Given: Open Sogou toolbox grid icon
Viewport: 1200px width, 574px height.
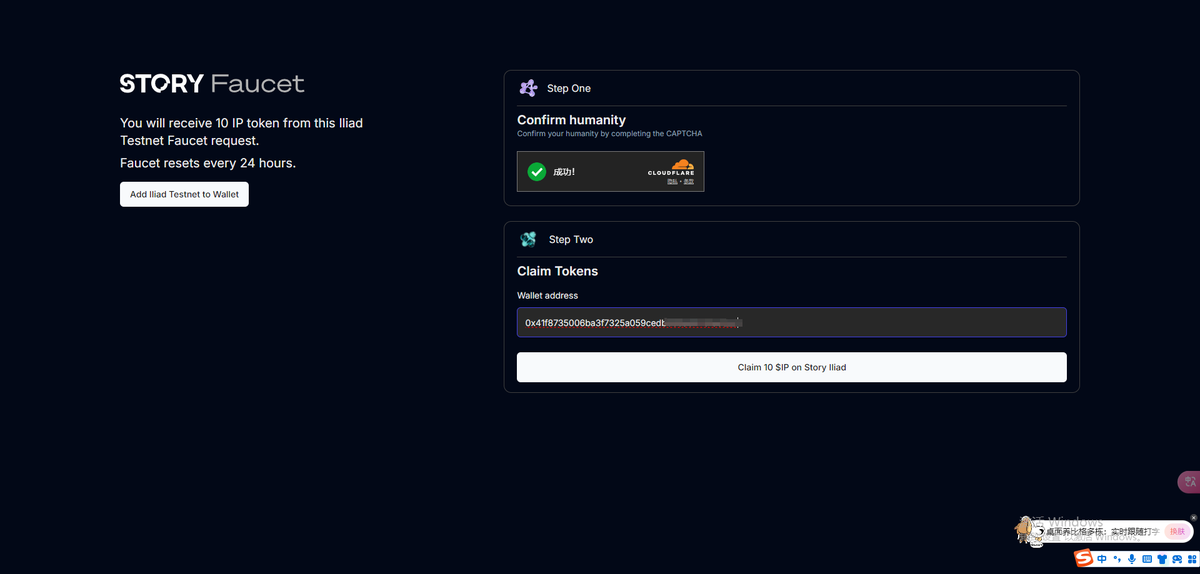Looking at the screenshot, I should [1192, 559].
